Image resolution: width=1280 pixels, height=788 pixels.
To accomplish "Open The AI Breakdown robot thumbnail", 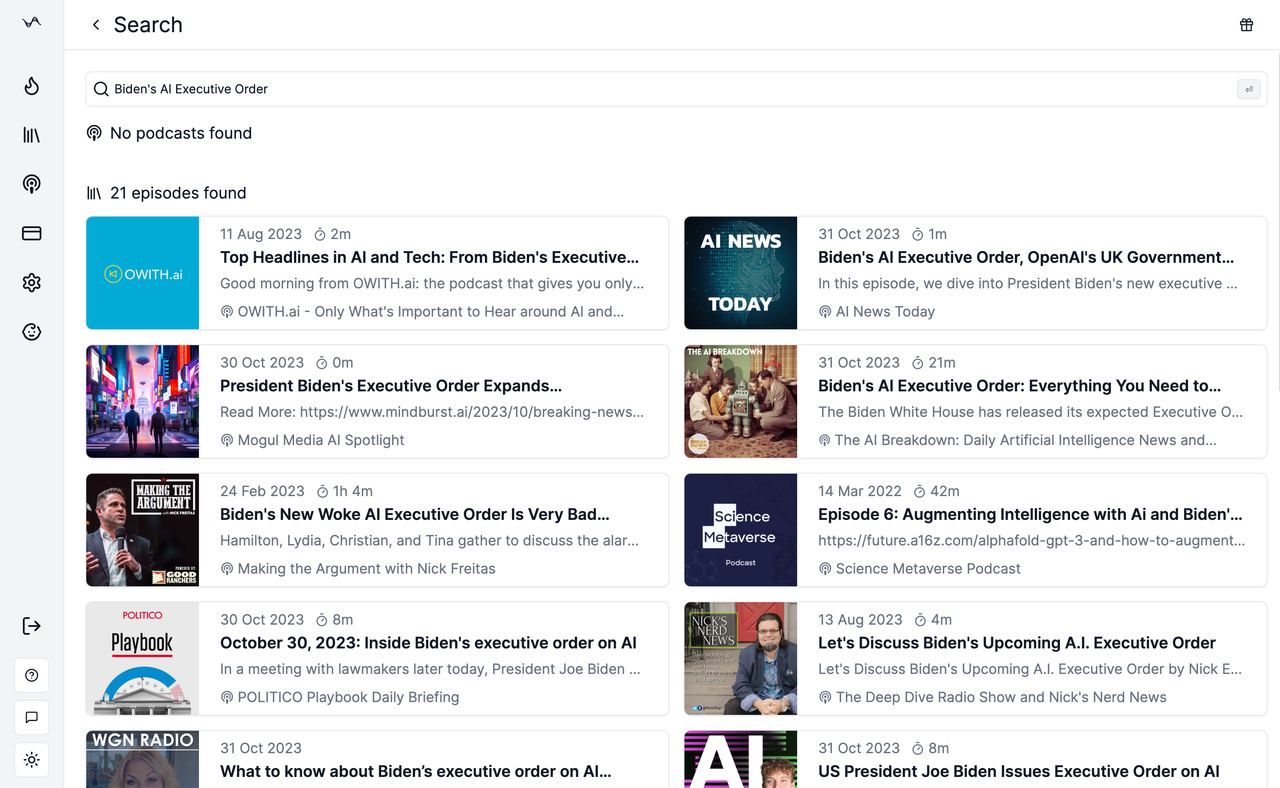I will (x=741, y=402).
